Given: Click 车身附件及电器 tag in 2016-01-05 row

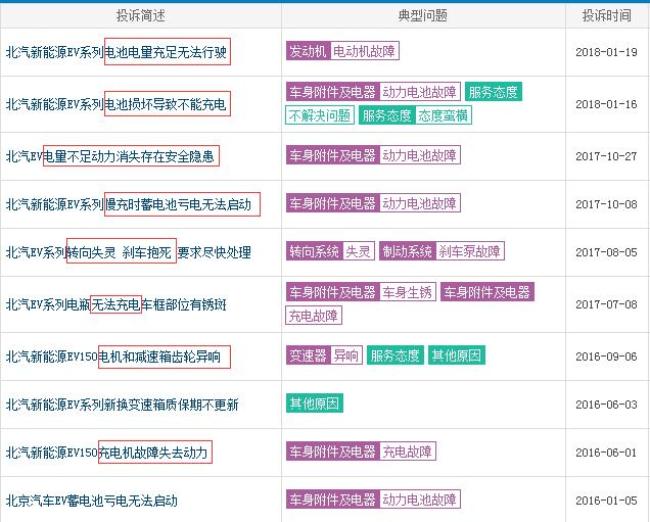Looking at the screenshot, I should pyautogui.click(x=332, y=499).
